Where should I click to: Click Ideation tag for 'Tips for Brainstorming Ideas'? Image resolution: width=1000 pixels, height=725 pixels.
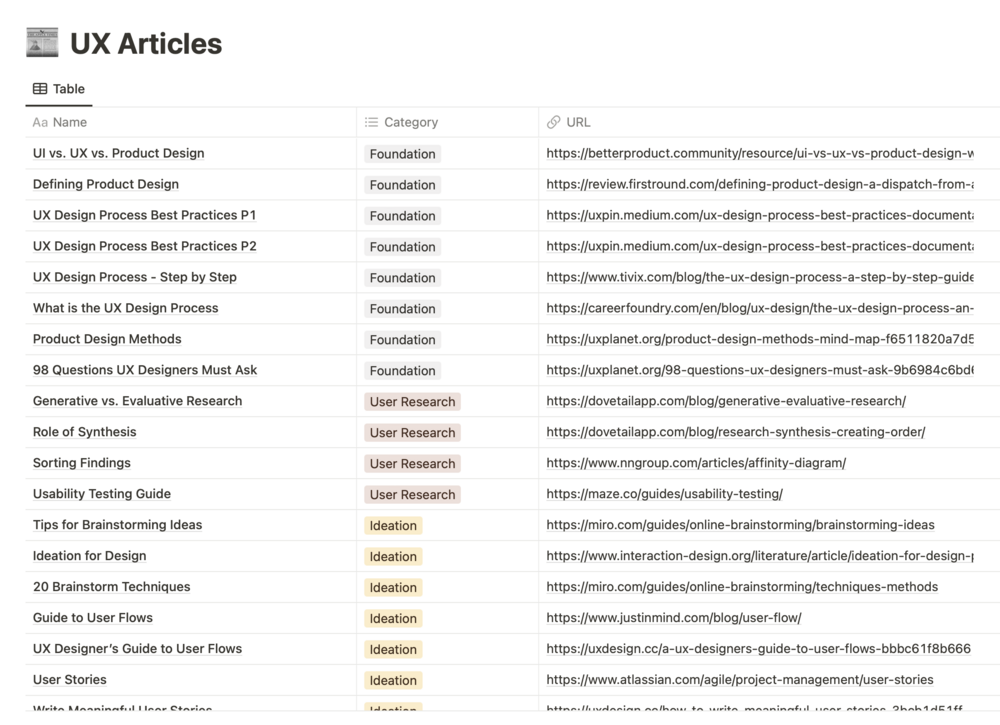(393, 525)
